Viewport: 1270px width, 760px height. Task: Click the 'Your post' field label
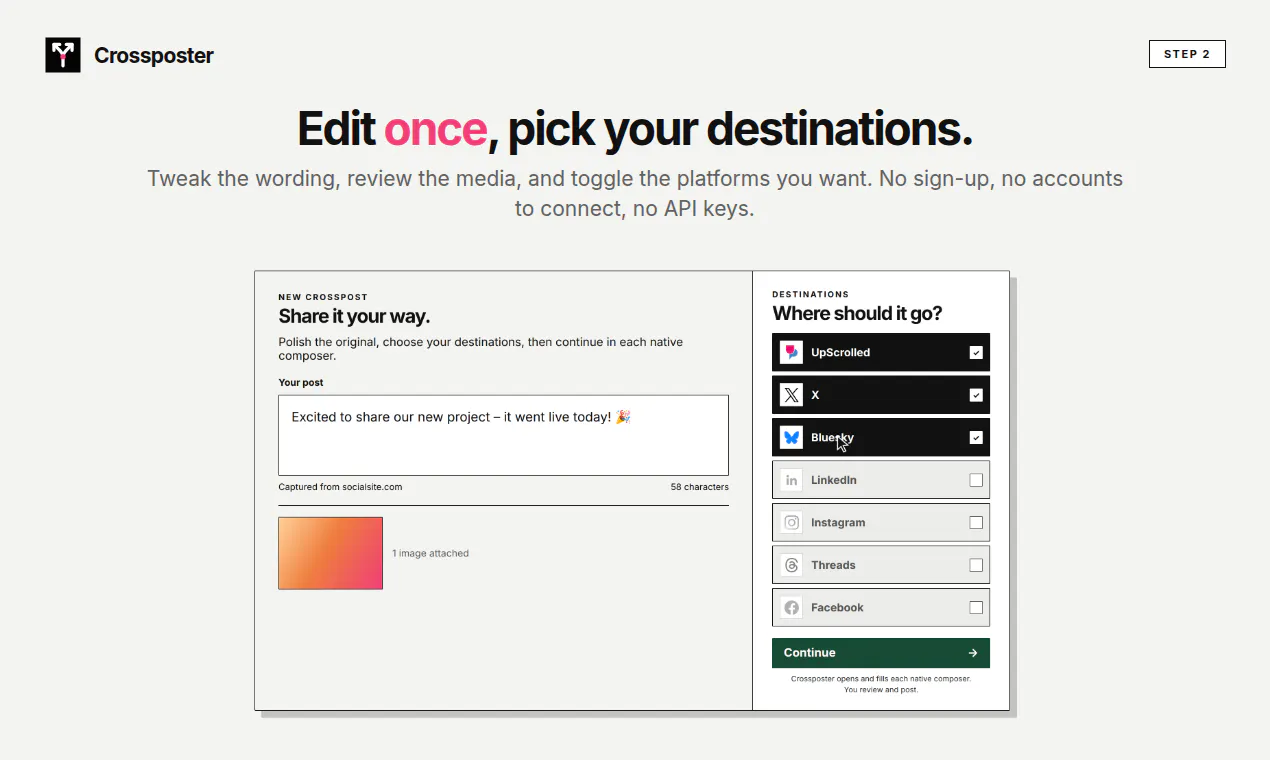pos(301,382)
